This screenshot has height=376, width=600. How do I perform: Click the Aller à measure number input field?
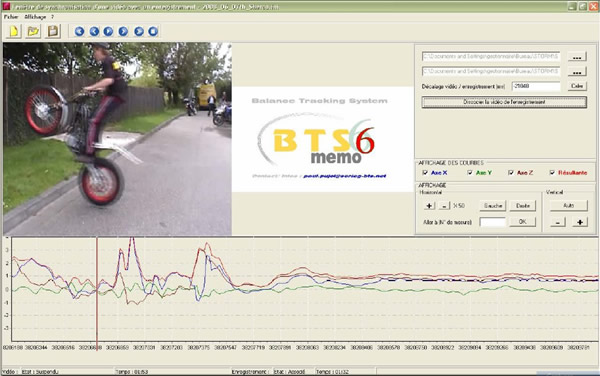[x=492, y=222]
